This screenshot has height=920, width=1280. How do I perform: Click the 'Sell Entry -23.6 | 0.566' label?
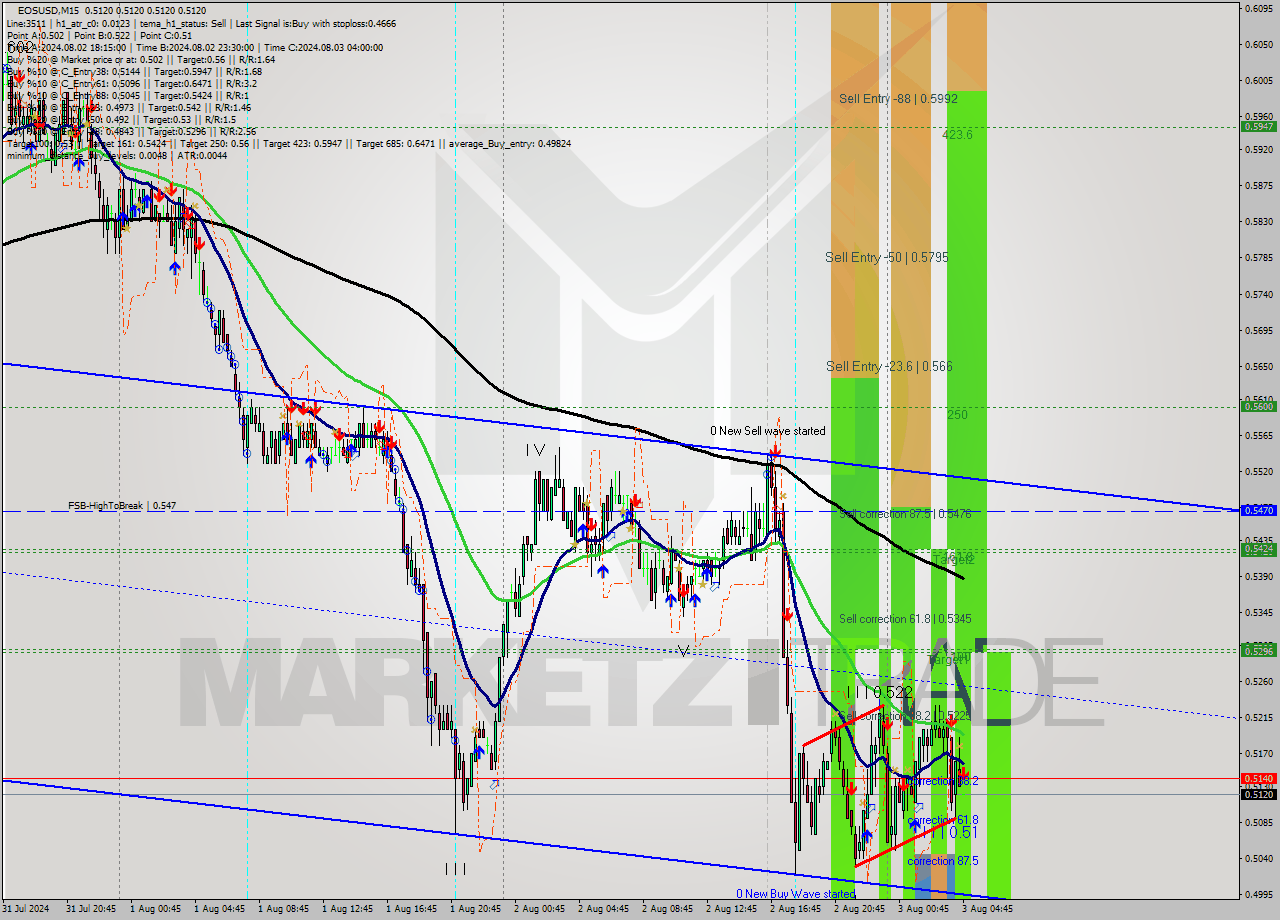click(889, 367)
